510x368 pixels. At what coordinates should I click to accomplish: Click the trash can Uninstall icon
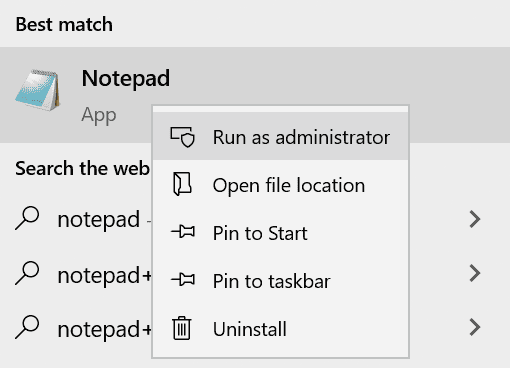point(182,328)
